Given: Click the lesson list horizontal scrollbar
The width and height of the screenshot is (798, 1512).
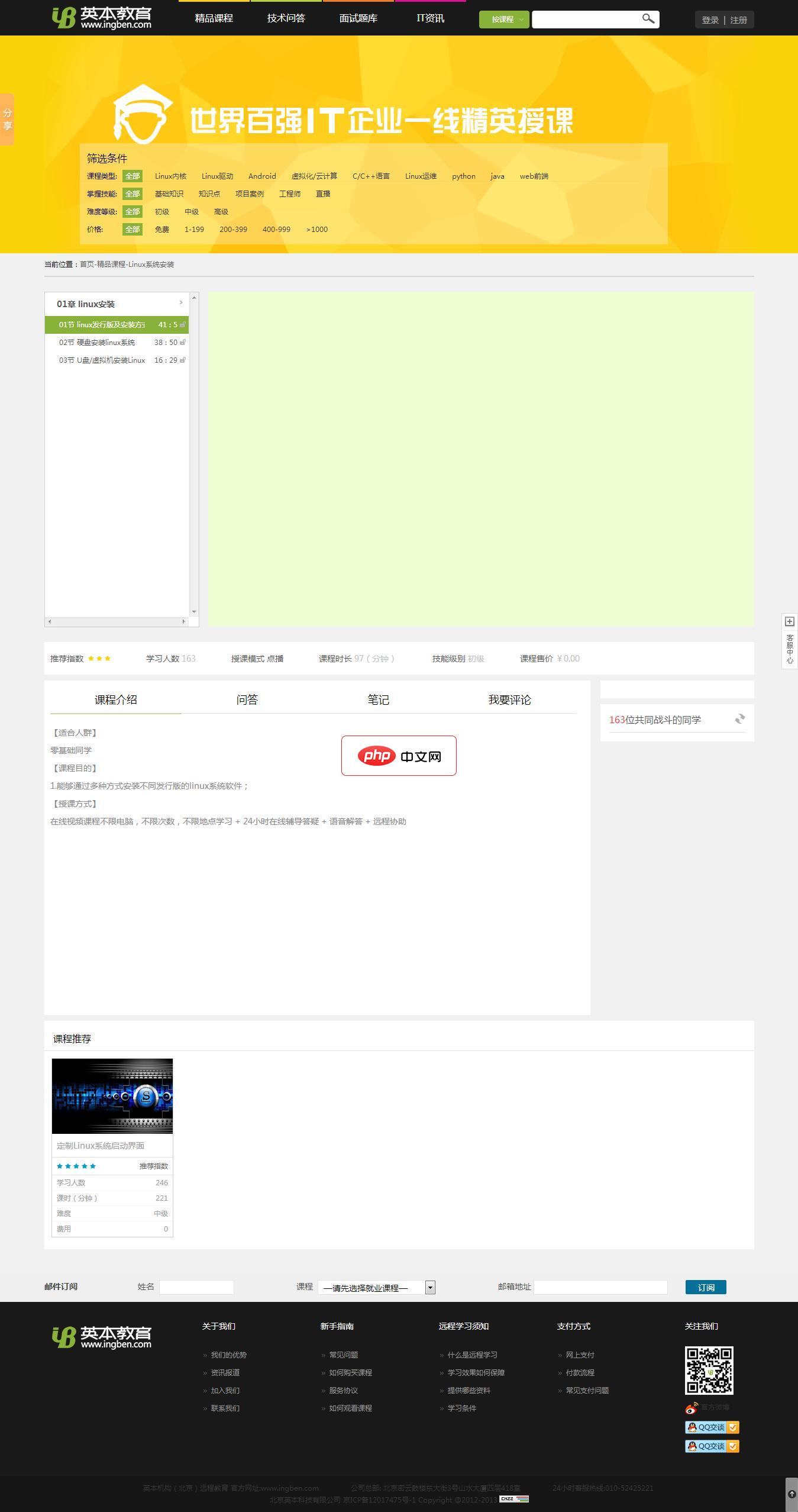Looking at the screenshot, I should [x=117, y=621].
